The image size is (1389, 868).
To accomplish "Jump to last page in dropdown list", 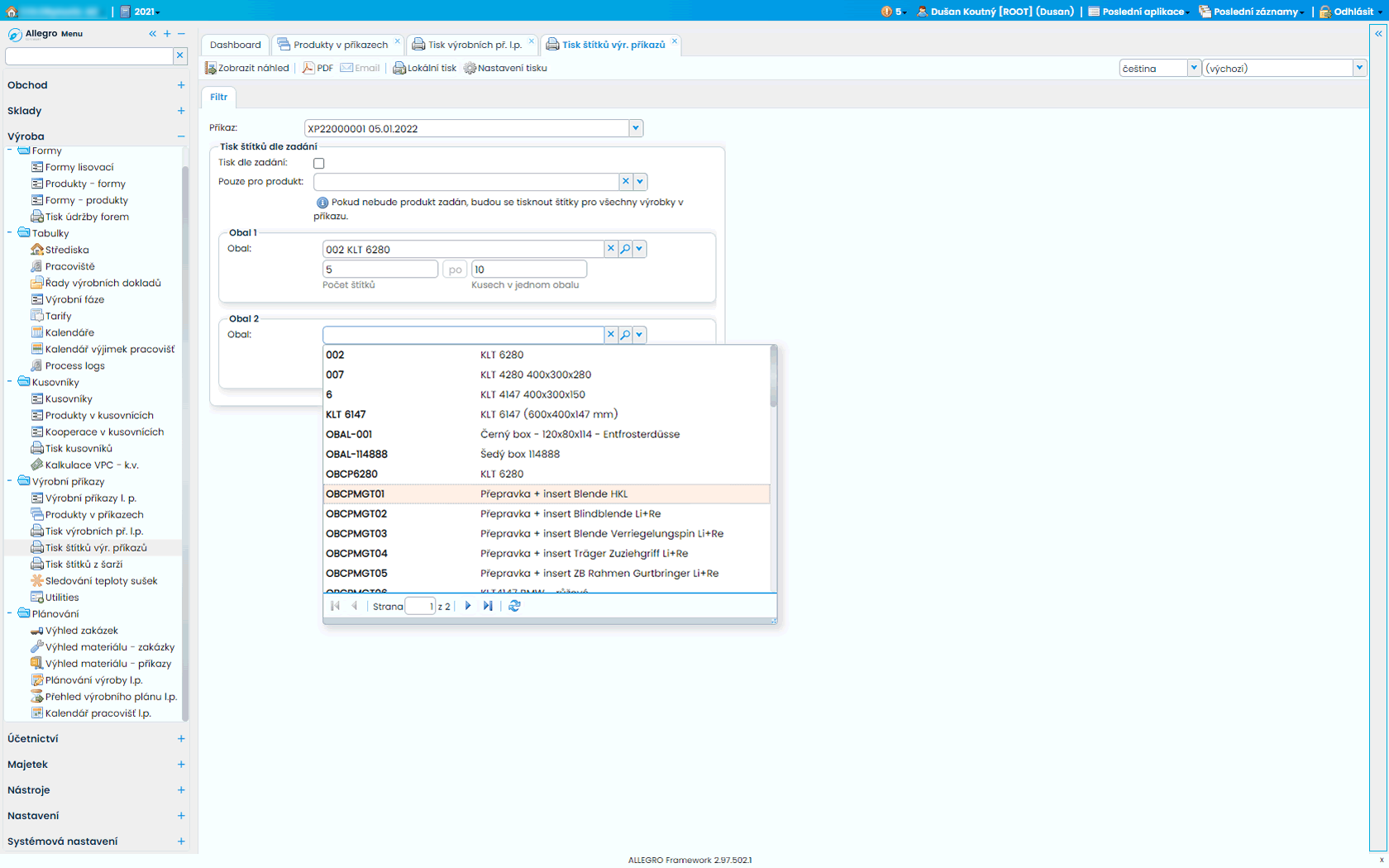I will 488,606.
